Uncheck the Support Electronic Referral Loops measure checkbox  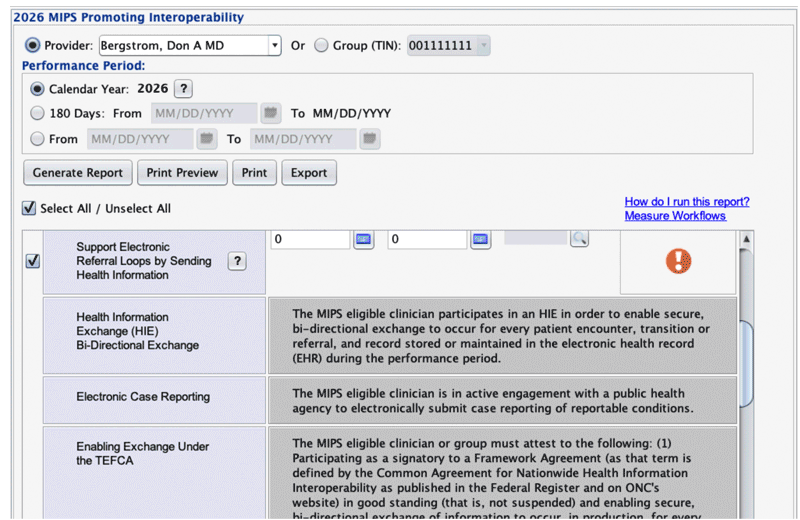pyautogui.click(x=33, y=261)
